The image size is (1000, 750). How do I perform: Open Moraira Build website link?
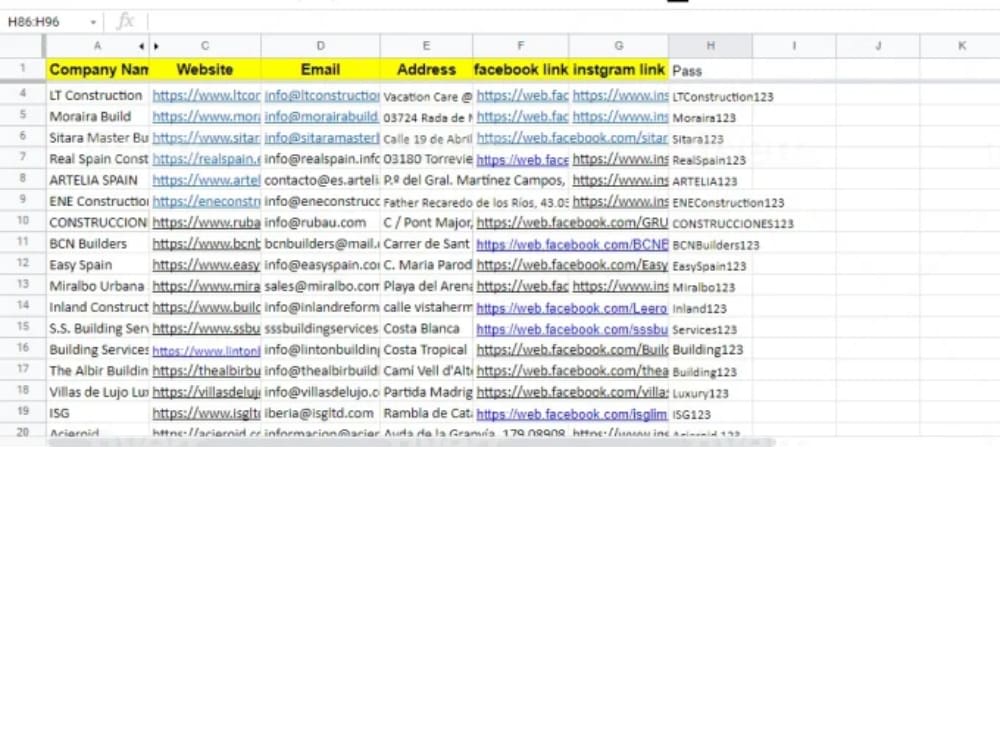point(206,117)
